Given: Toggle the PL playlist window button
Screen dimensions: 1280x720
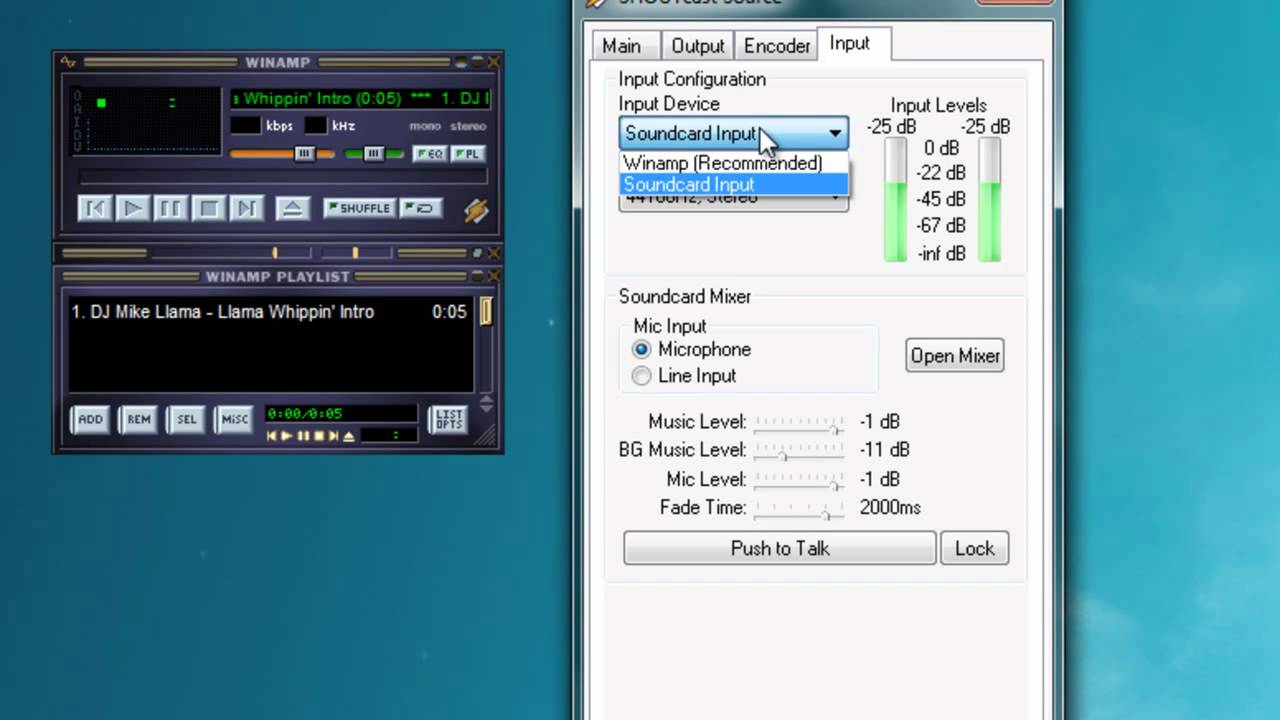Looking at the screenshot, I should pyautogui.click(x=467, y=153).
